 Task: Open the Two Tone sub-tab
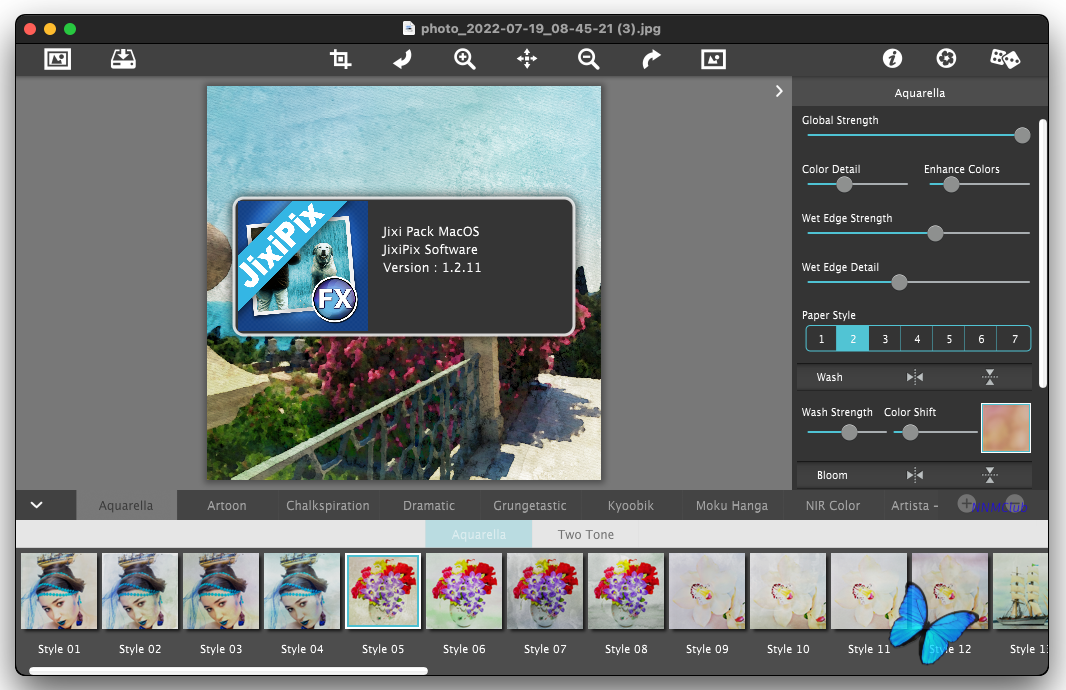(586, 535)
